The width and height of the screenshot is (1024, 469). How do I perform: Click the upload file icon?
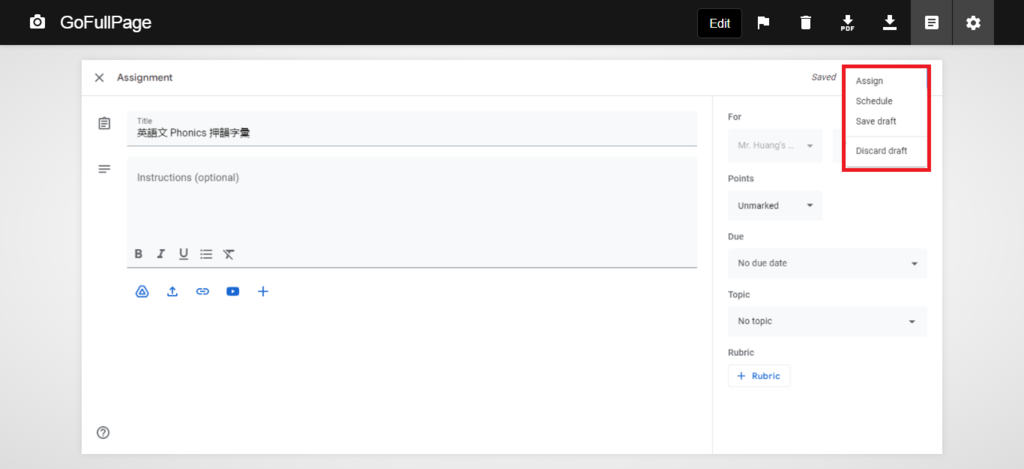point(172,292)
